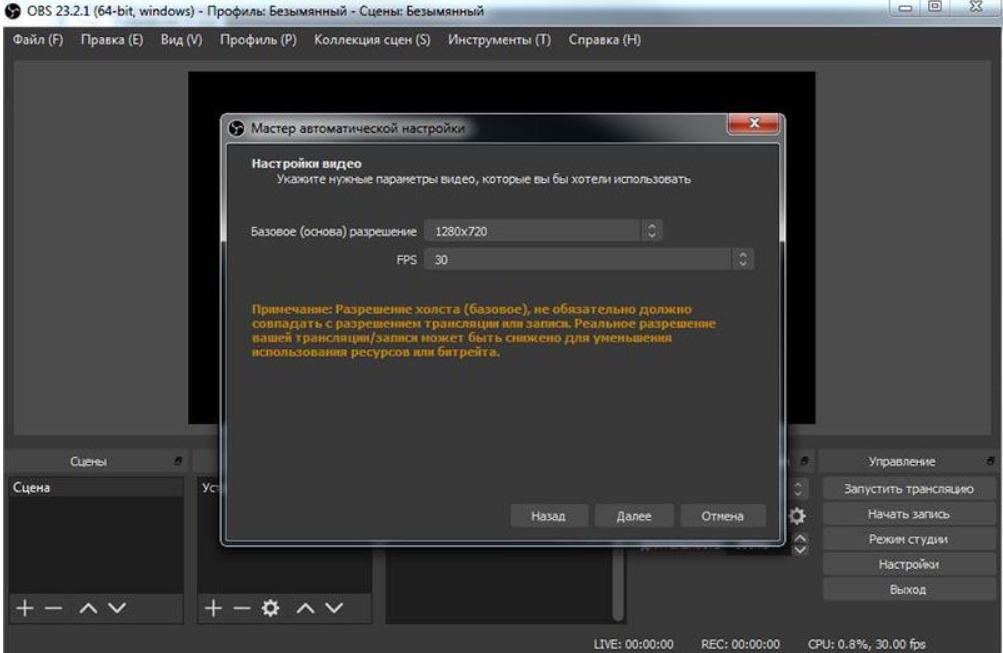
Task: Open the Правка (E) menu
Action: tap(111, 40)
